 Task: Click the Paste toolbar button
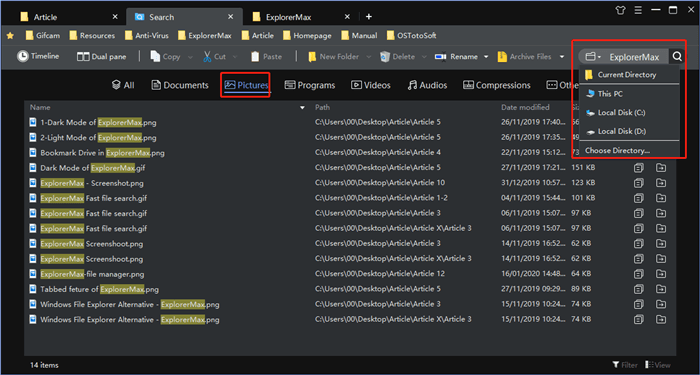click(266, 57)
